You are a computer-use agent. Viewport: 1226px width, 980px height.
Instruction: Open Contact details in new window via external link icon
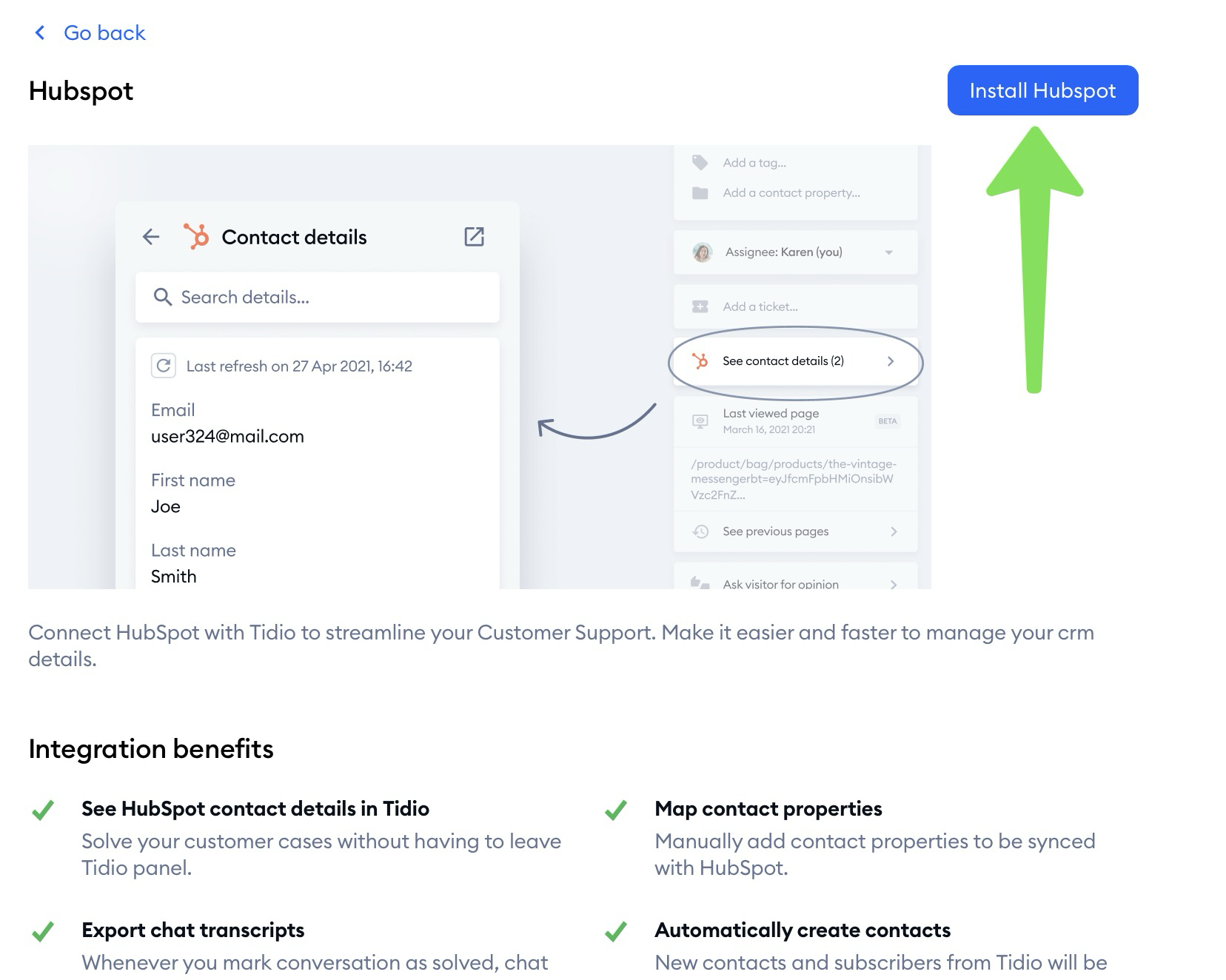coord(474,237)
